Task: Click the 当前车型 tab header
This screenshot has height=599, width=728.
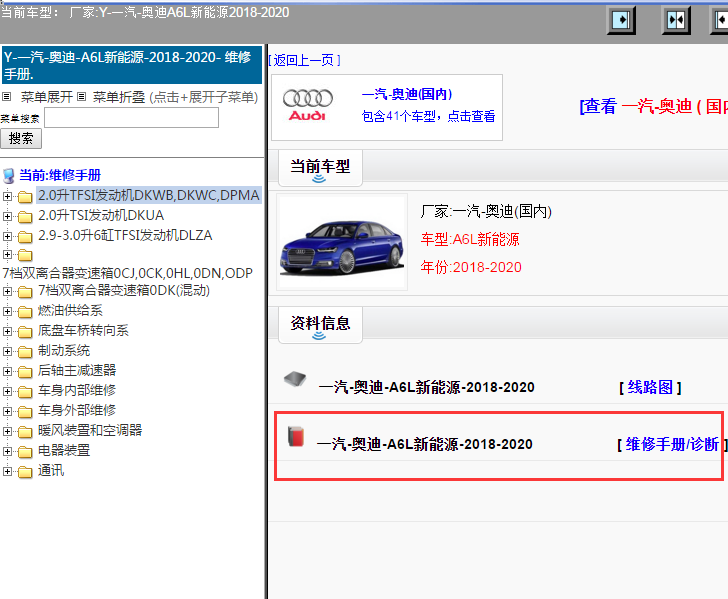Action: (x=320, y=168)
